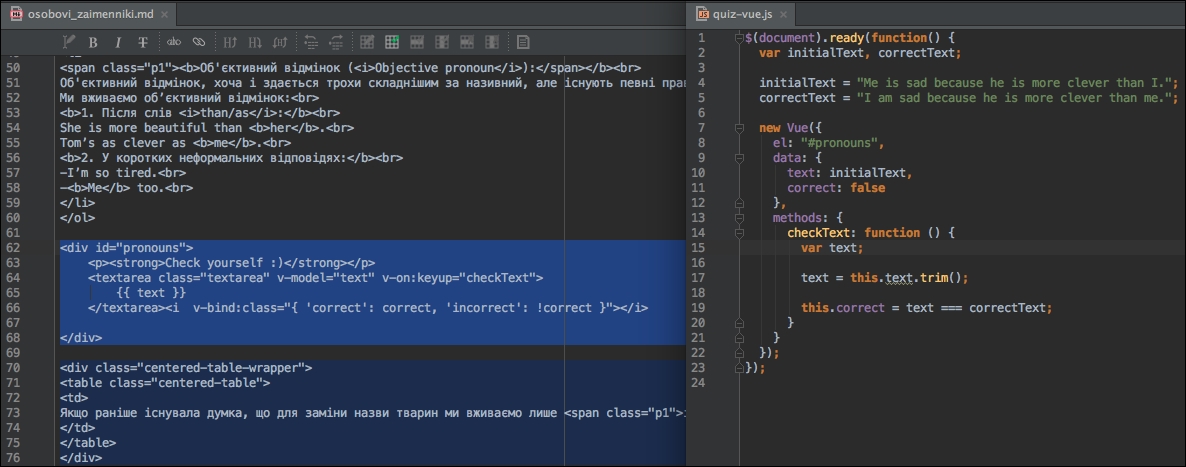This screenshot has height=467, width=1186.
Task: Click 'var initialText, correctText;' line
Action: tap(860, 52)
